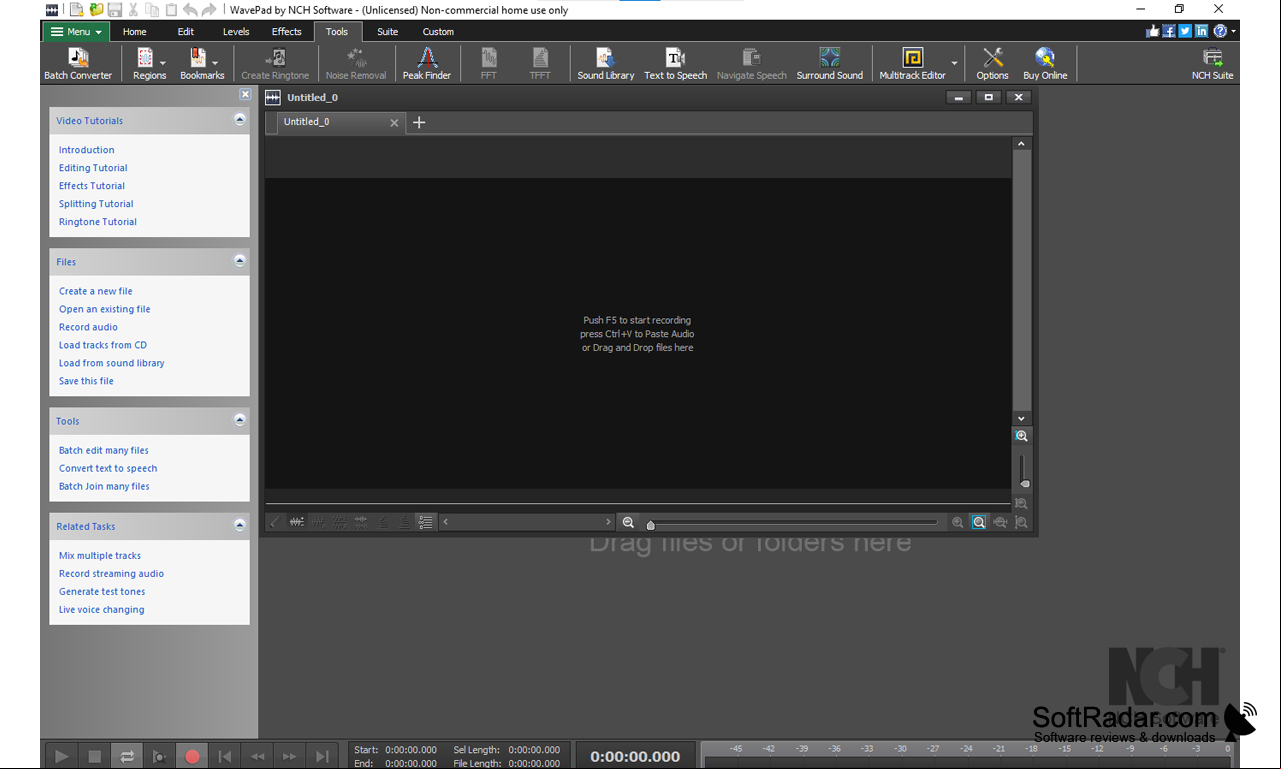Click the red Record button
1281x769 pixels.
tap(192, 757)
